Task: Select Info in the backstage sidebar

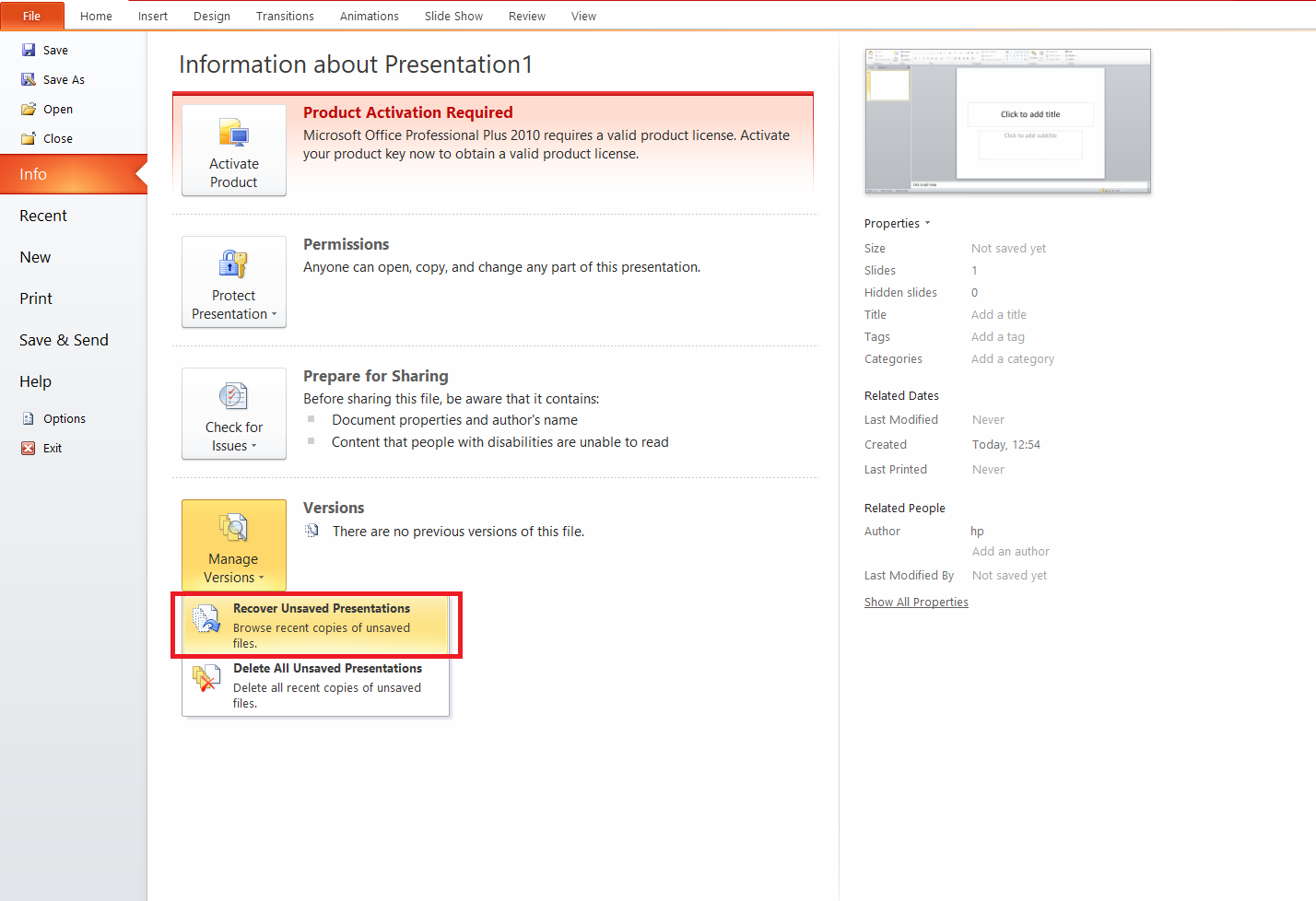Action: click(74, 174)
